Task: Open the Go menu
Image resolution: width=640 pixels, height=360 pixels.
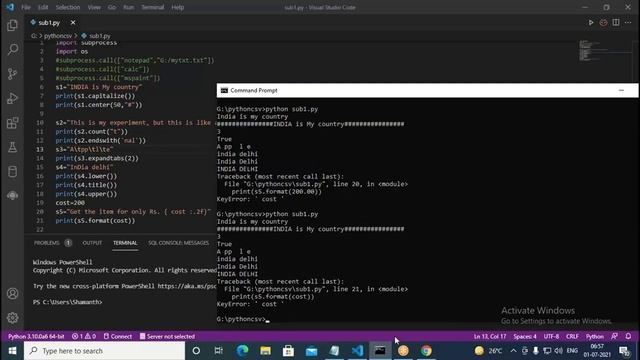Action: pos(112,7)
